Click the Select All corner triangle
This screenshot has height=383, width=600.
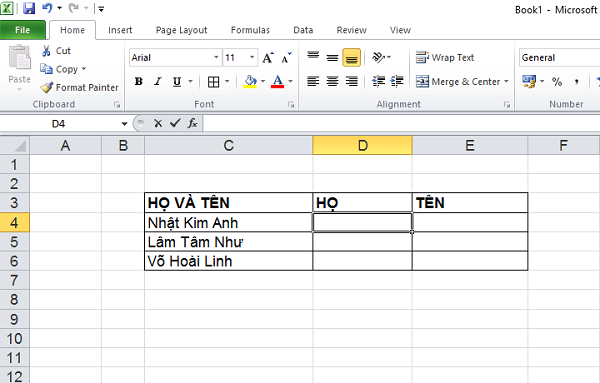15,145
